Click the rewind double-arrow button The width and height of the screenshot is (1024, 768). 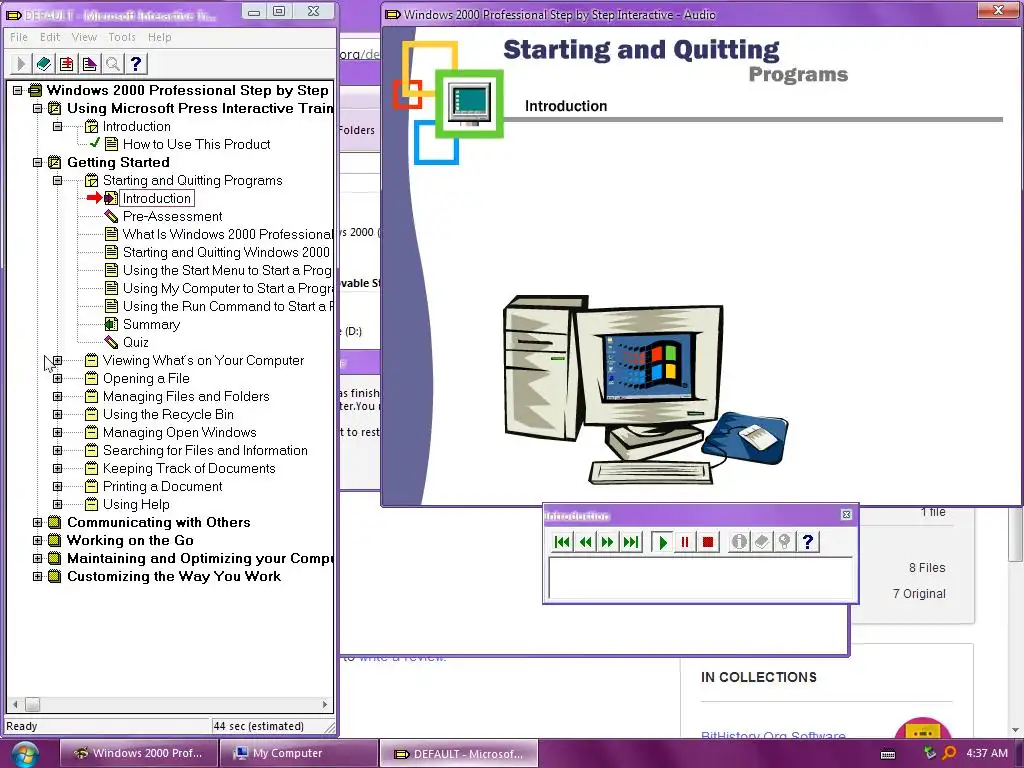[x=585, y=541]
